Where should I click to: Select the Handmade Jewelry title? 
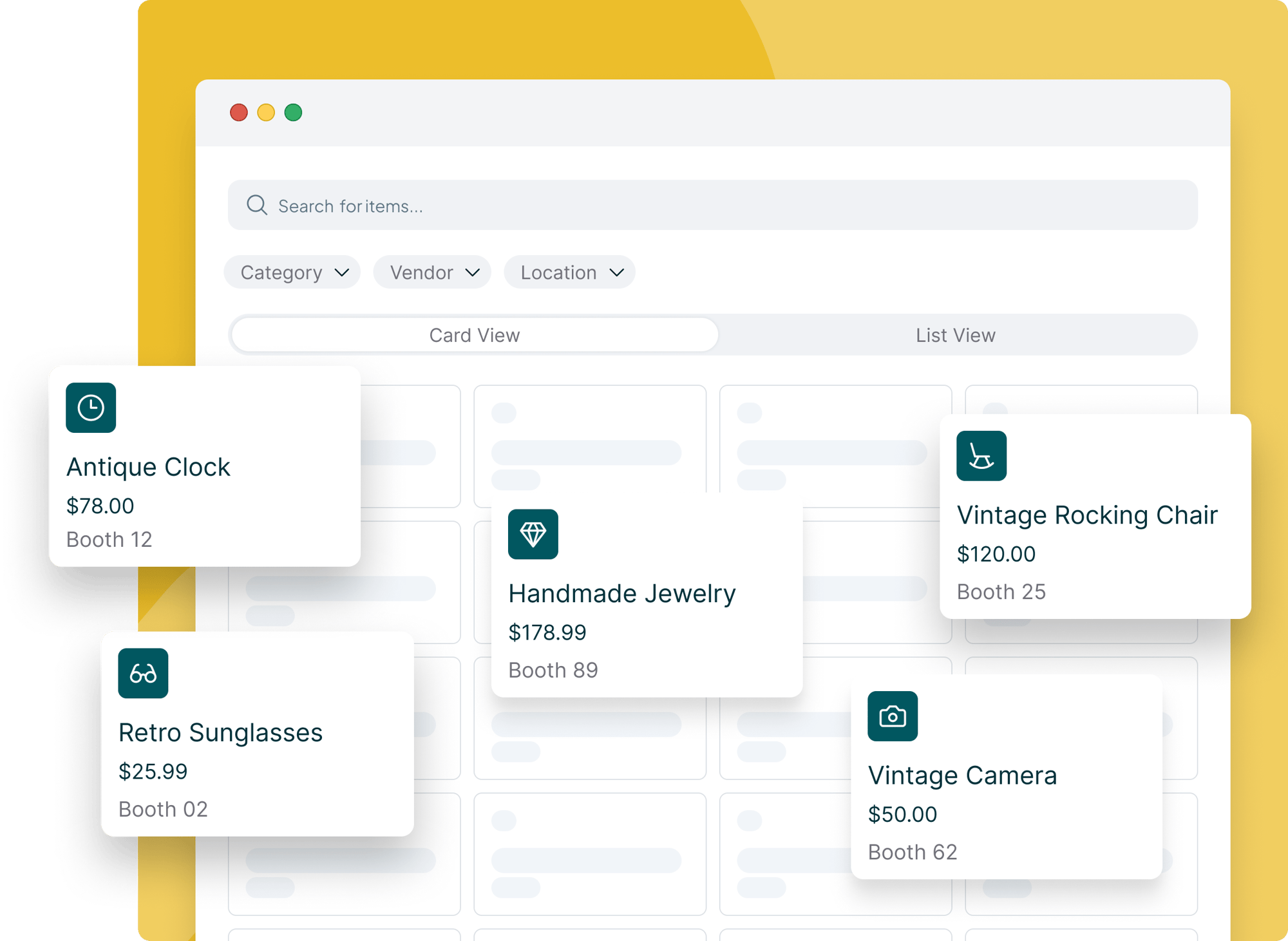coord(622,594)
